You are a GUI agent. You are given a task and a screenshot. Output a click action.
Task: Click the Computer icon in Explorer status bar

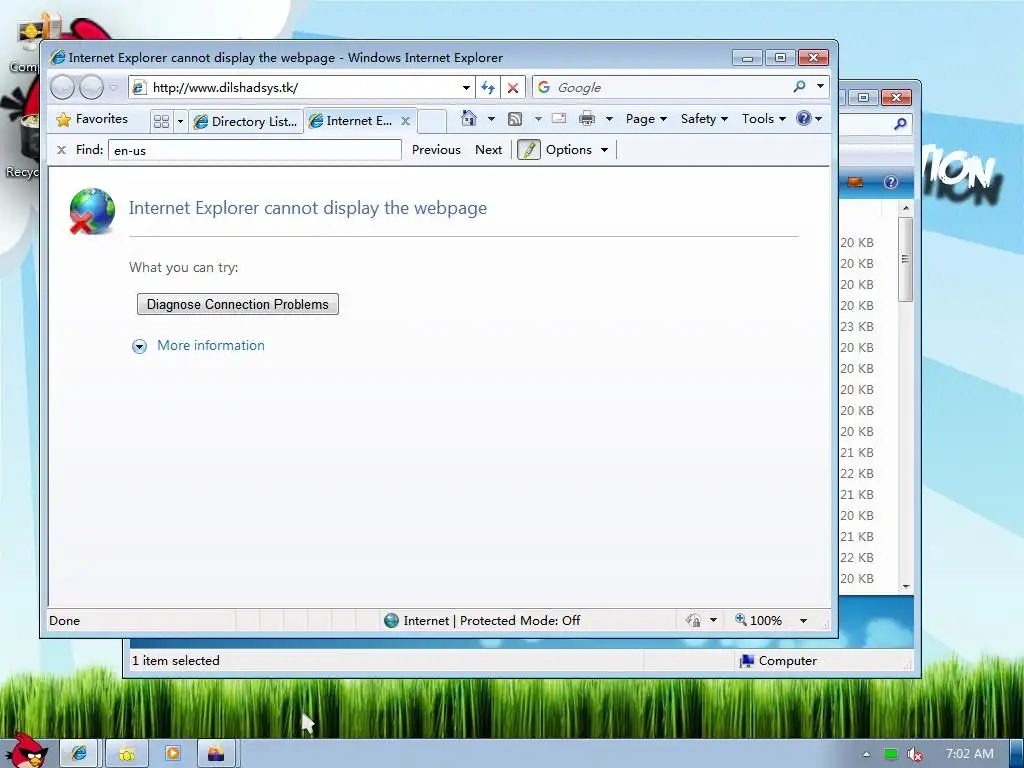tap(746, 661)
